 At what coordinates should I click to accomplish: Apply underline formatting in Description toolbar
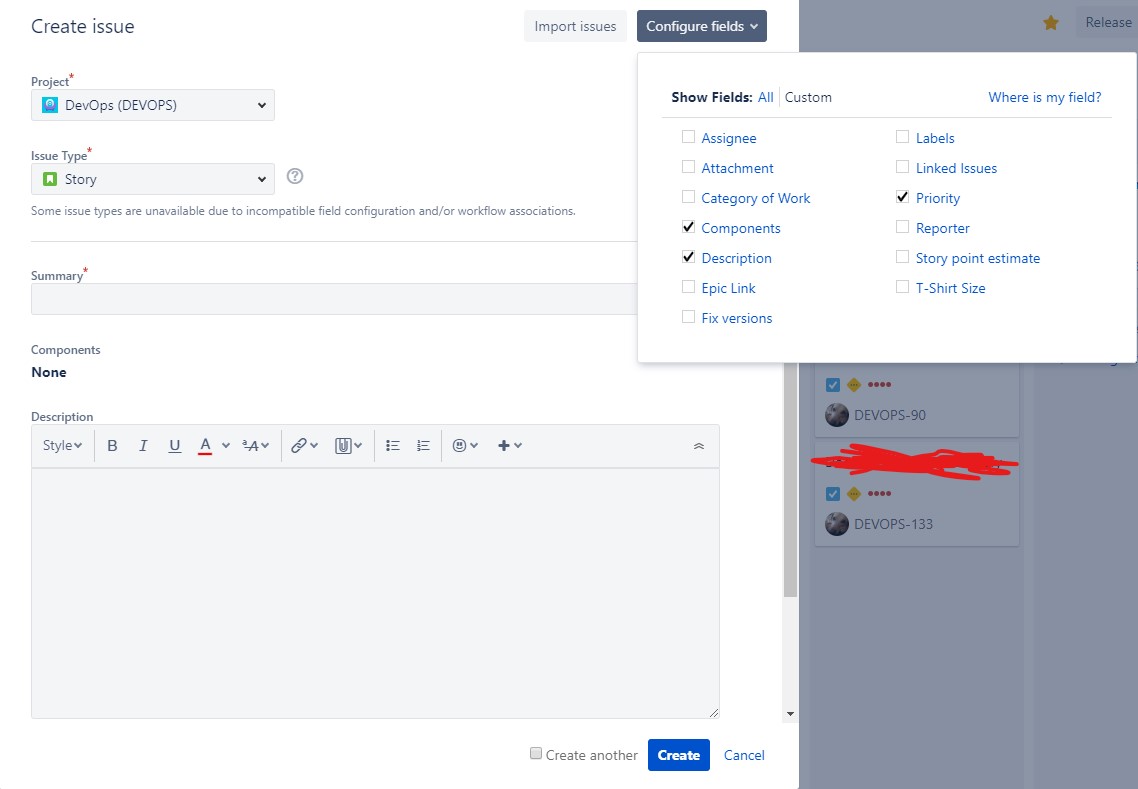pyautogui.click(x=174, y=446)
